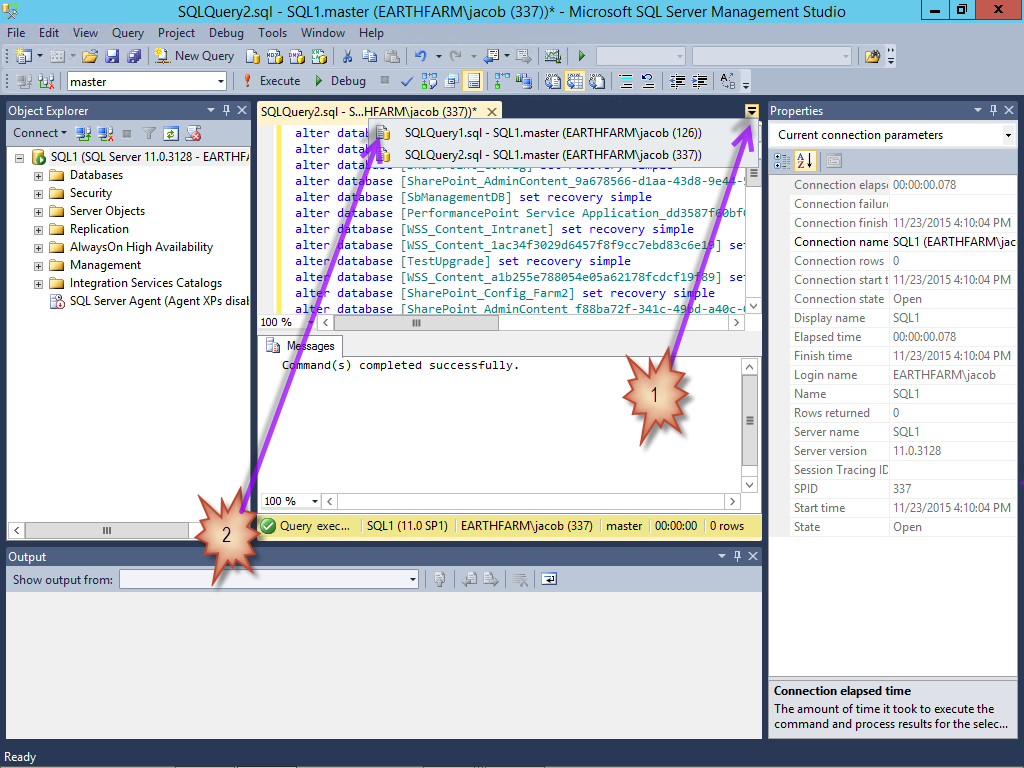Open the Debug menu

(x=226, y=33)
